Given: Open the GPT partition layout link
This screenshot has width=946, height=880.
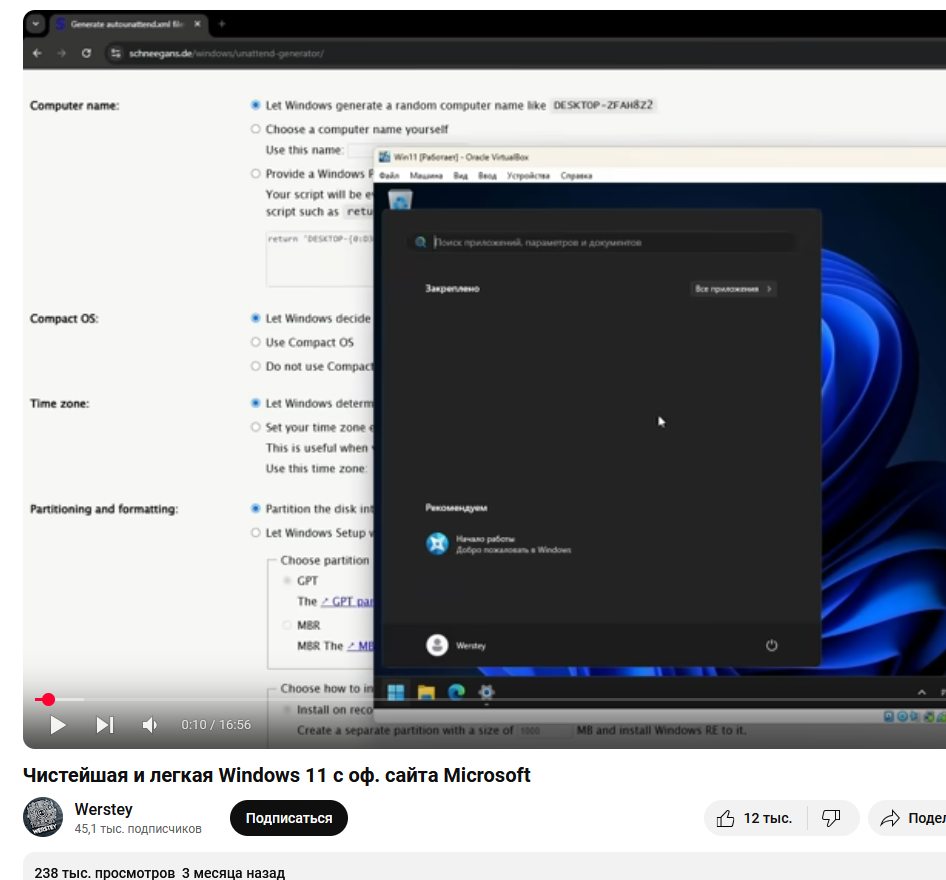Looking at the screenshot, I should click(347, 601).
